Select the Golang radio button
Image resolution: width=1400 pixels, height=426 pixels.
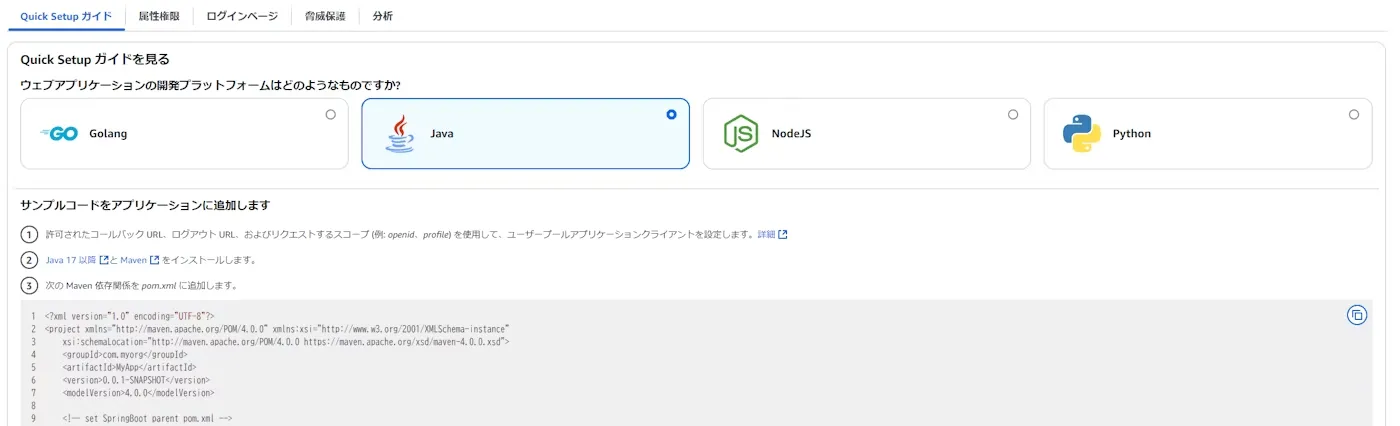point(331,115)
